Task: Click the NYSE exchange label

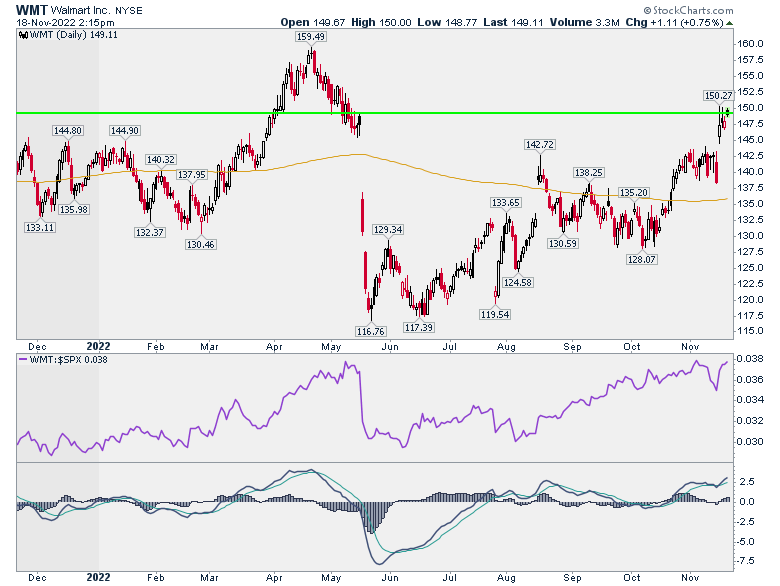Action: 129,10
